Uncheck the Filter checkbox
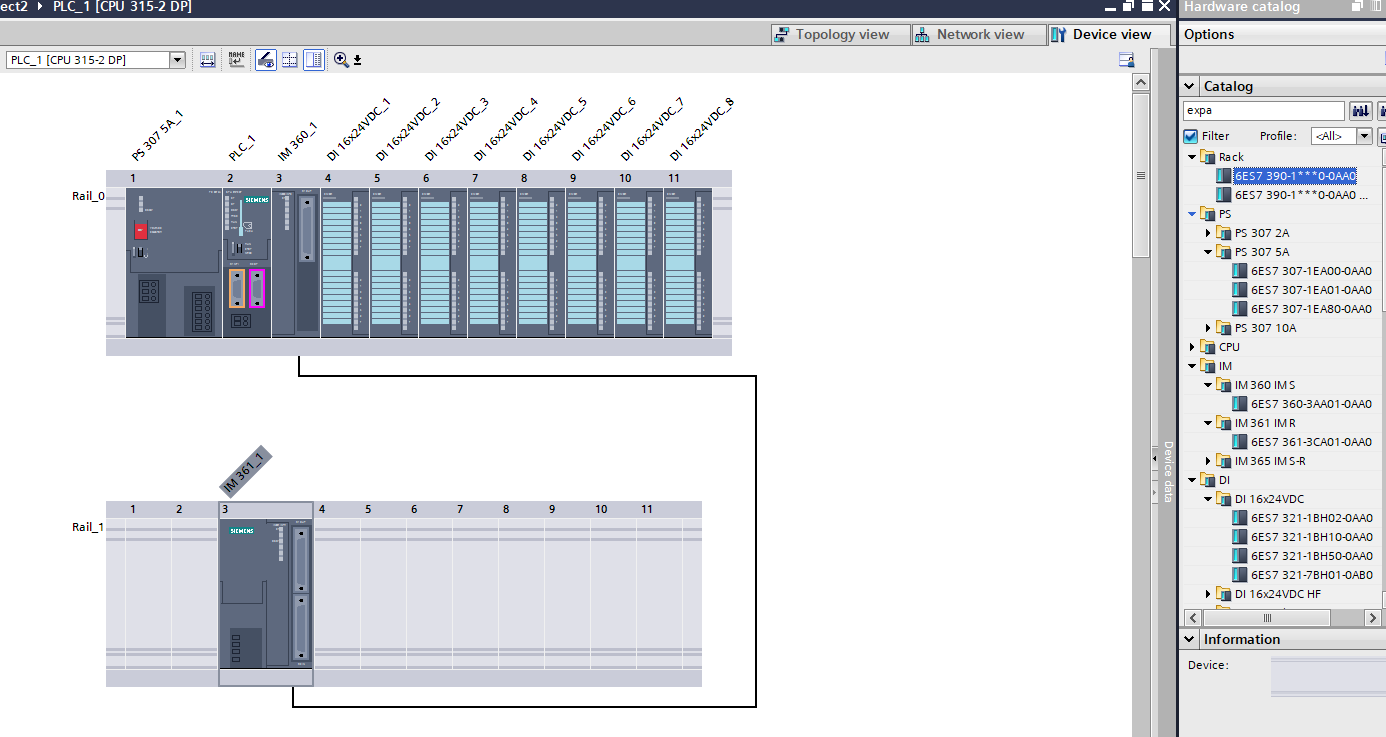Image resolution: width=1386 pixels, height=737 pixels. pos(1190,136)
